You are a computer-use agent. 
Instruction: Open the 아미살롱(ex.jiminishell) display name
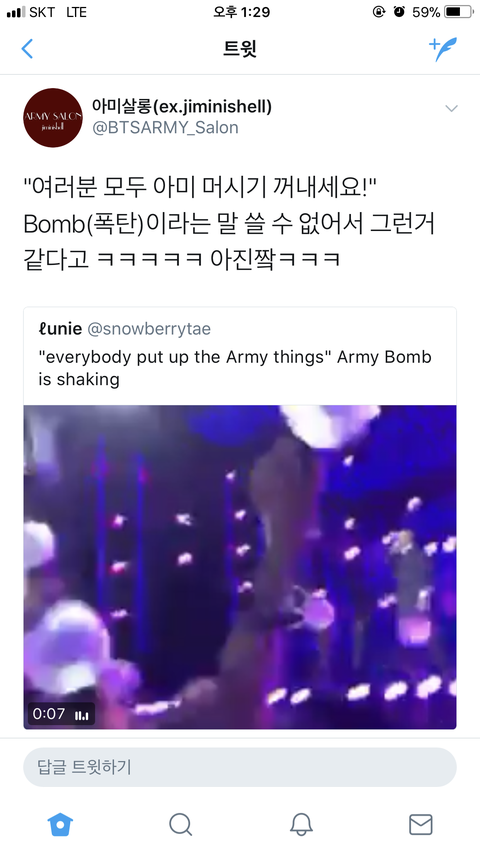point(182,106)
